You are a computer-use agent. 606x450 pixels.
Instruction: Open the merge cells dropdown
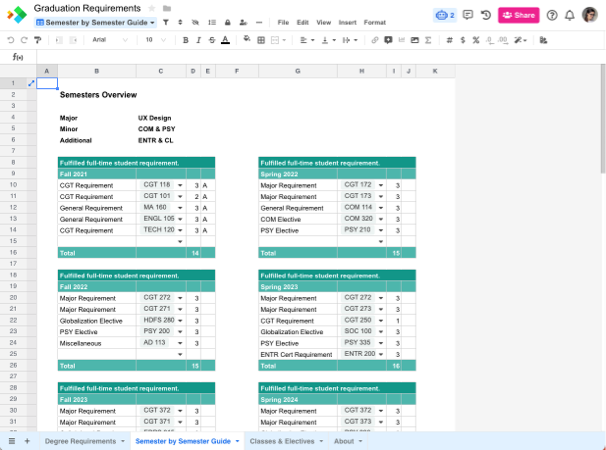click(x=278, y=40)
